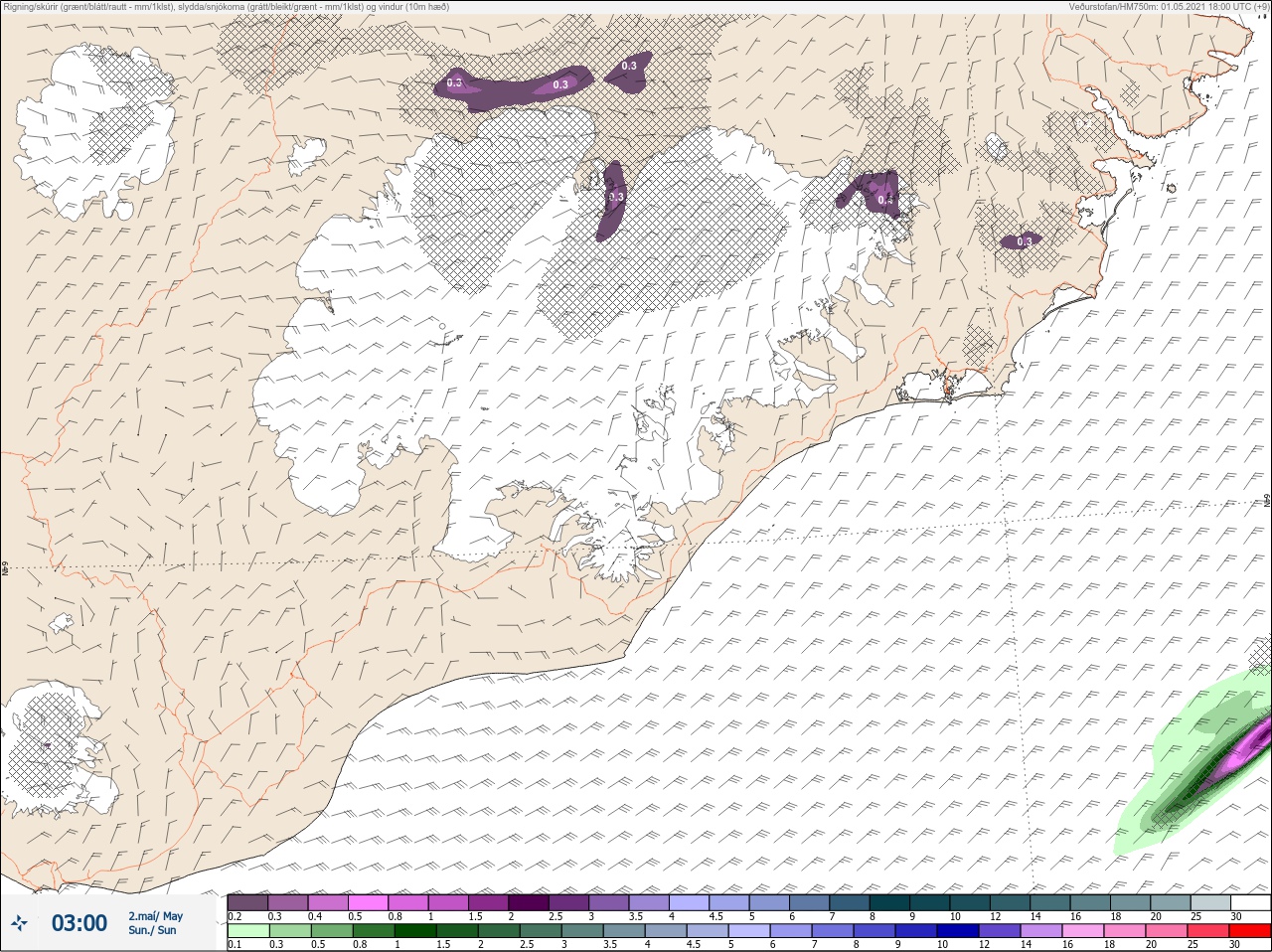Pick the deep blue 10 swatch, bottom legend row
This screenshot has height=952, width=1272.
(957, 931)
